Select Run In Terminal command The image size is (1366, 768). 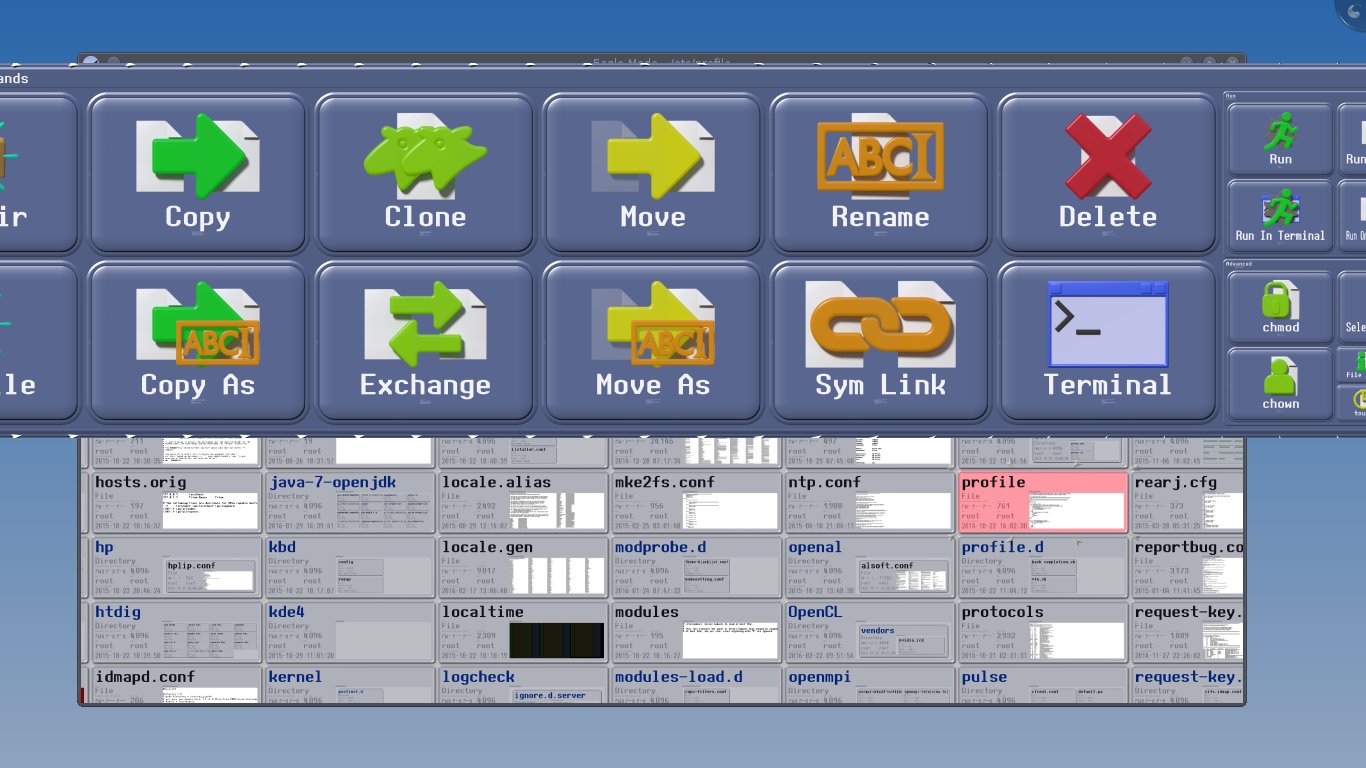pyautogui.click(x=1280, y=216)
